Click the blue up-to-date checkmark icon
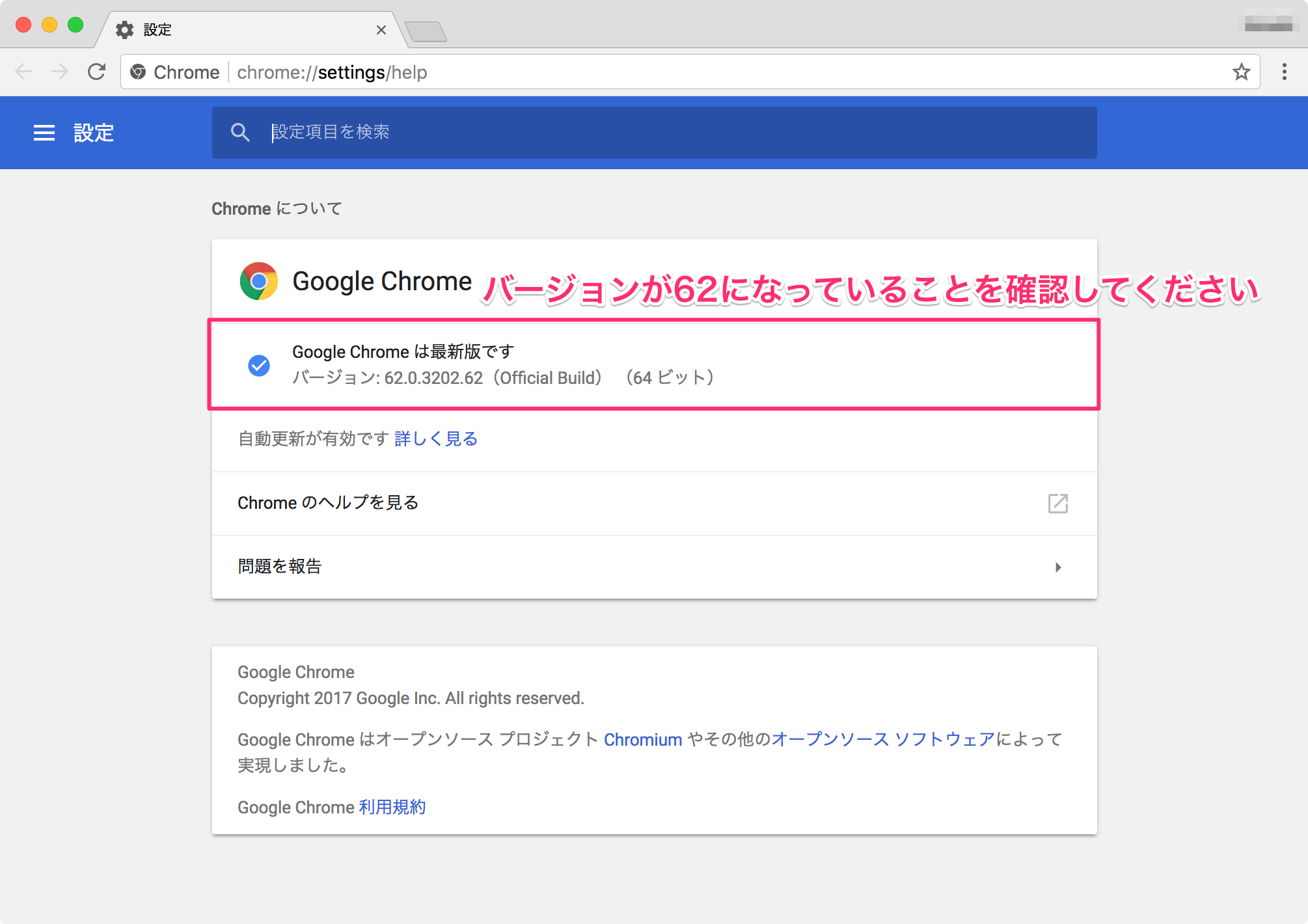 coord(259,366)
